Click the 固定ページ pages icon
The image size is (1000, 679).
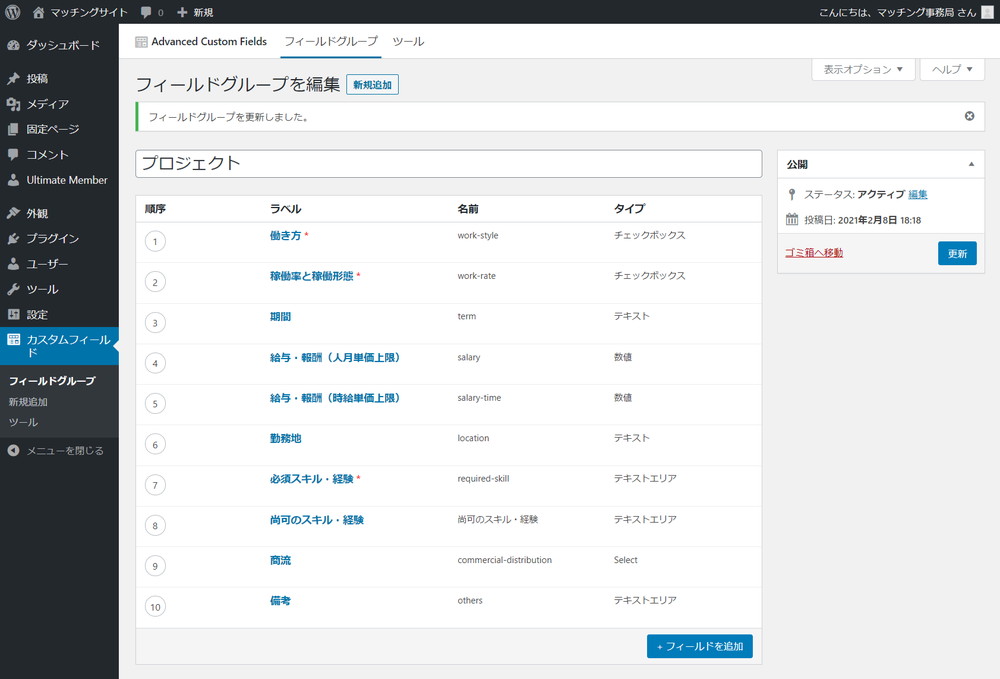pos(13,129)
